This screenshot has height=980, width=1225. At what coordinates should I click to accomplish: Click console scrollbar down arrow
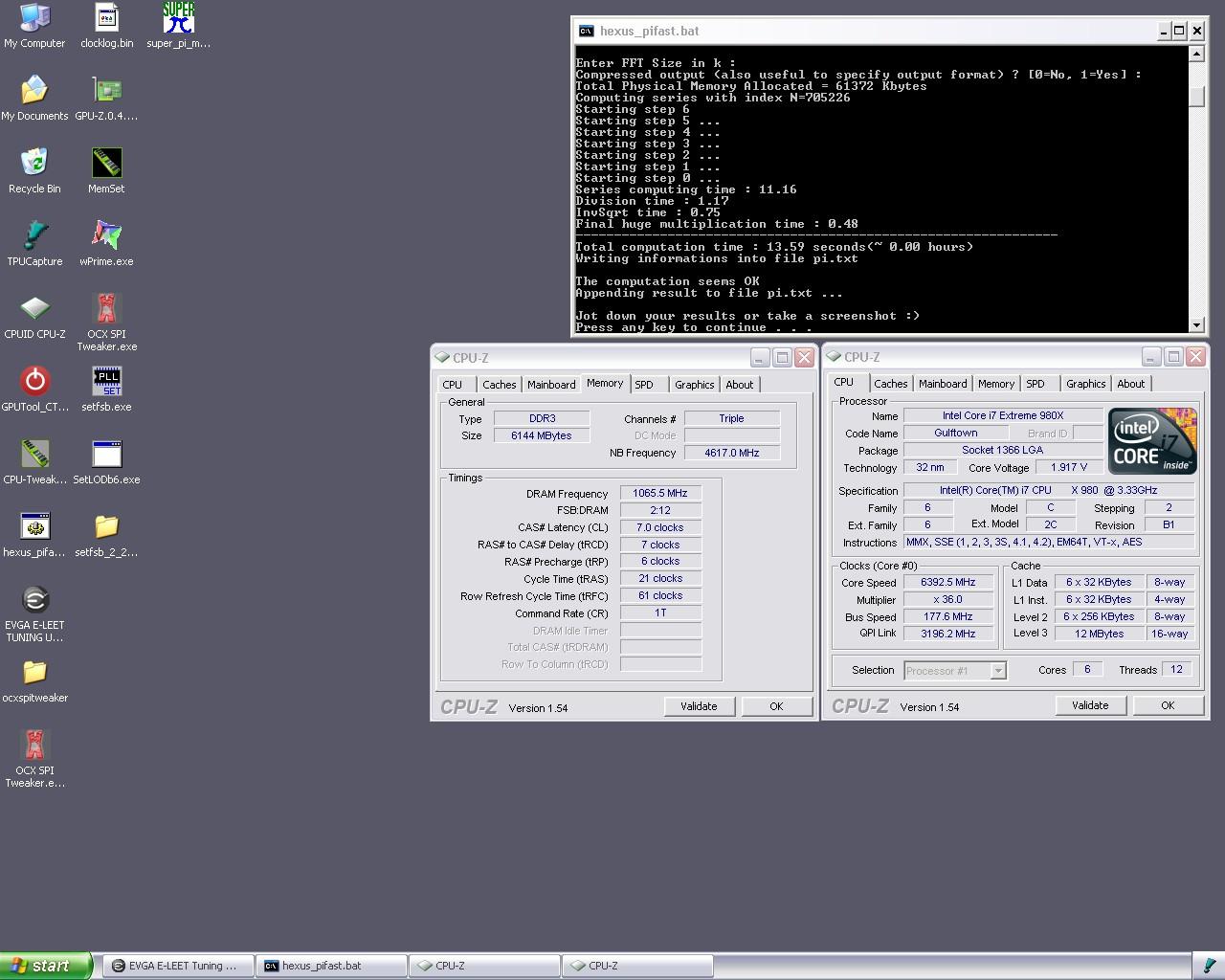[1196, 325]
